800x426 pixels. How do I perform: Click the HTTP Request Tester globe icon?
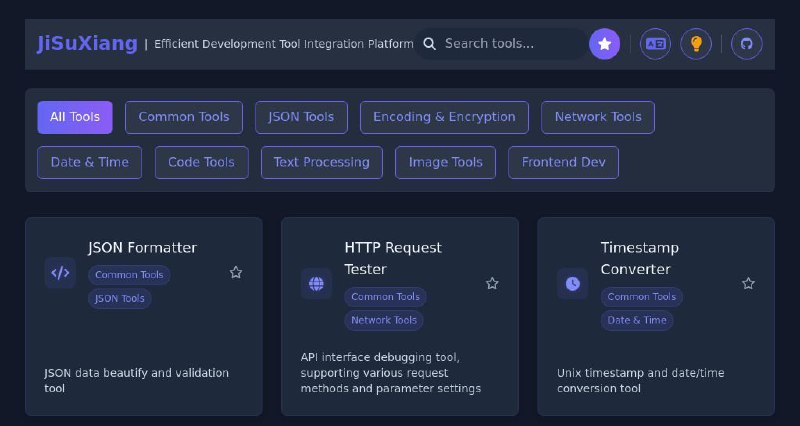pos(316,284)
